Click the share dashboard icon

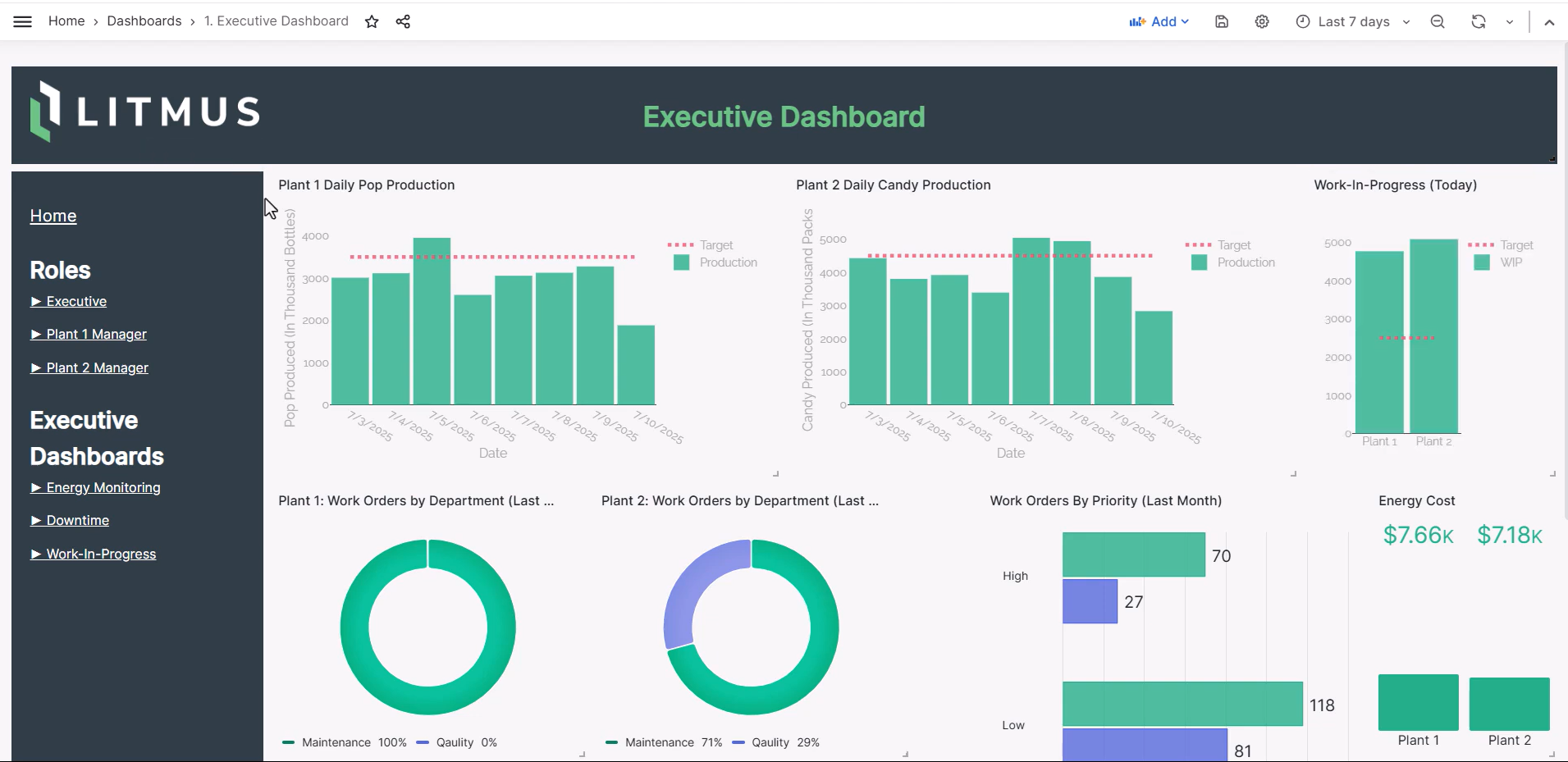tap(403, 21)
